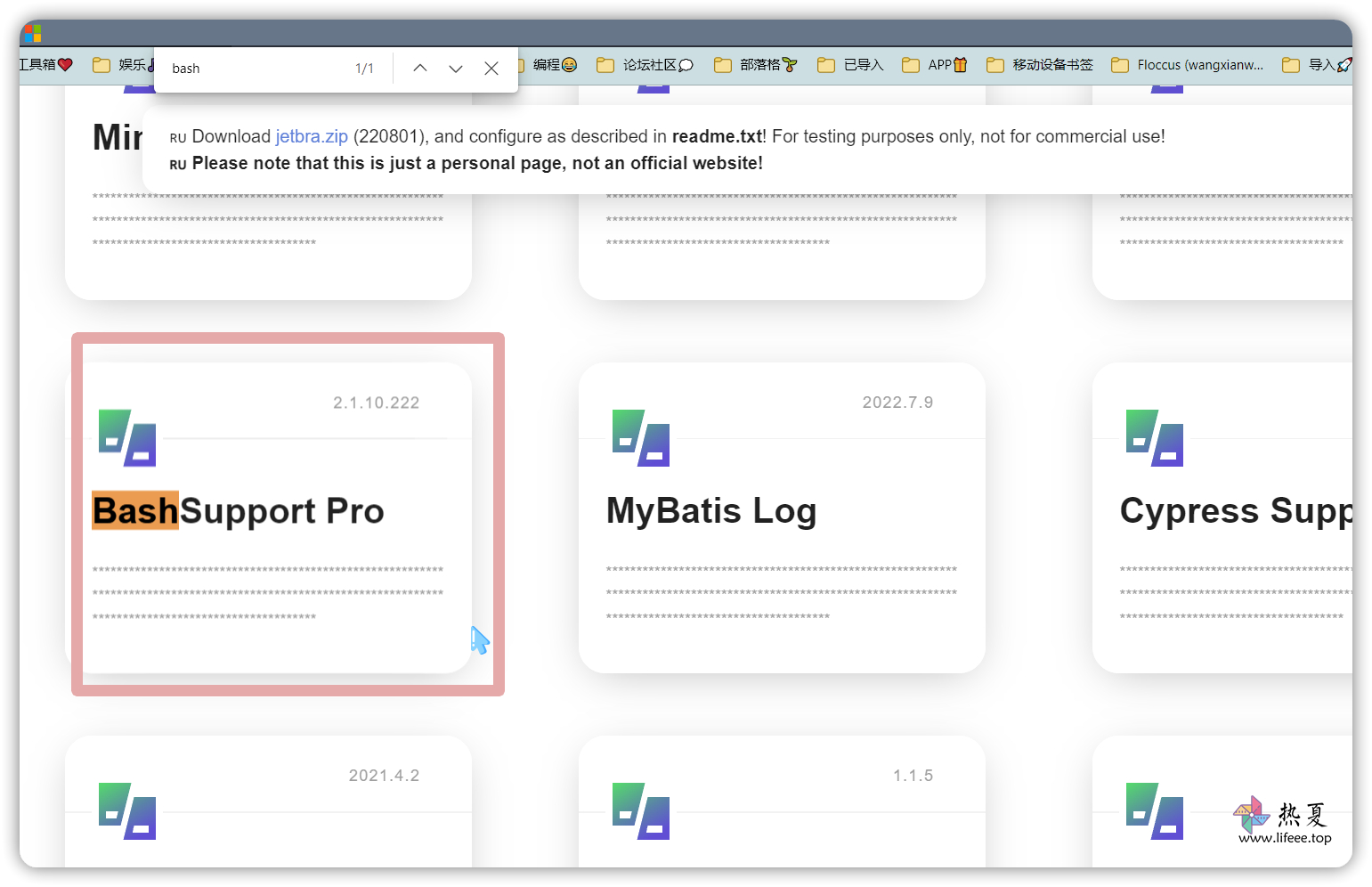Click the masked license key under MyBatis Log

tap(781, 592)
